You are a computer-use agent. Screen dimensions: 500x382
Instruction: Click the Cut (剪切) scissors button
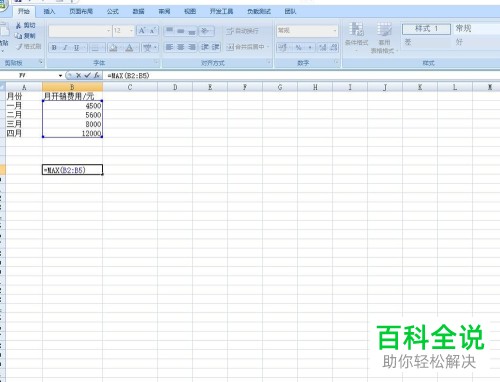click(x=25, y=25)
